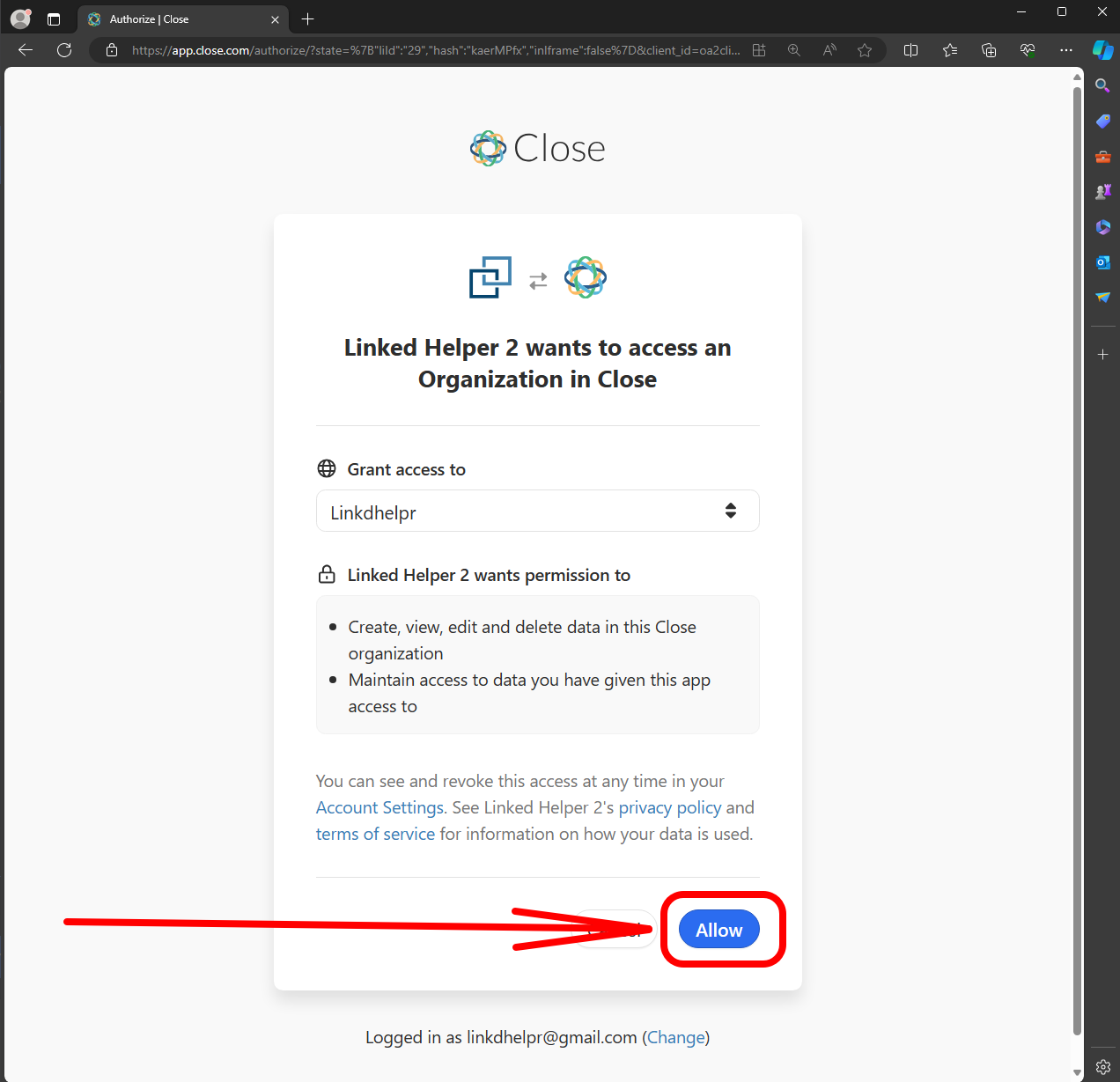The height and width of the screenshot is (1082, 1120).
Task: Open the Grant access to organization dropdown
Action: pyautogui.click(x=537, y=512)
